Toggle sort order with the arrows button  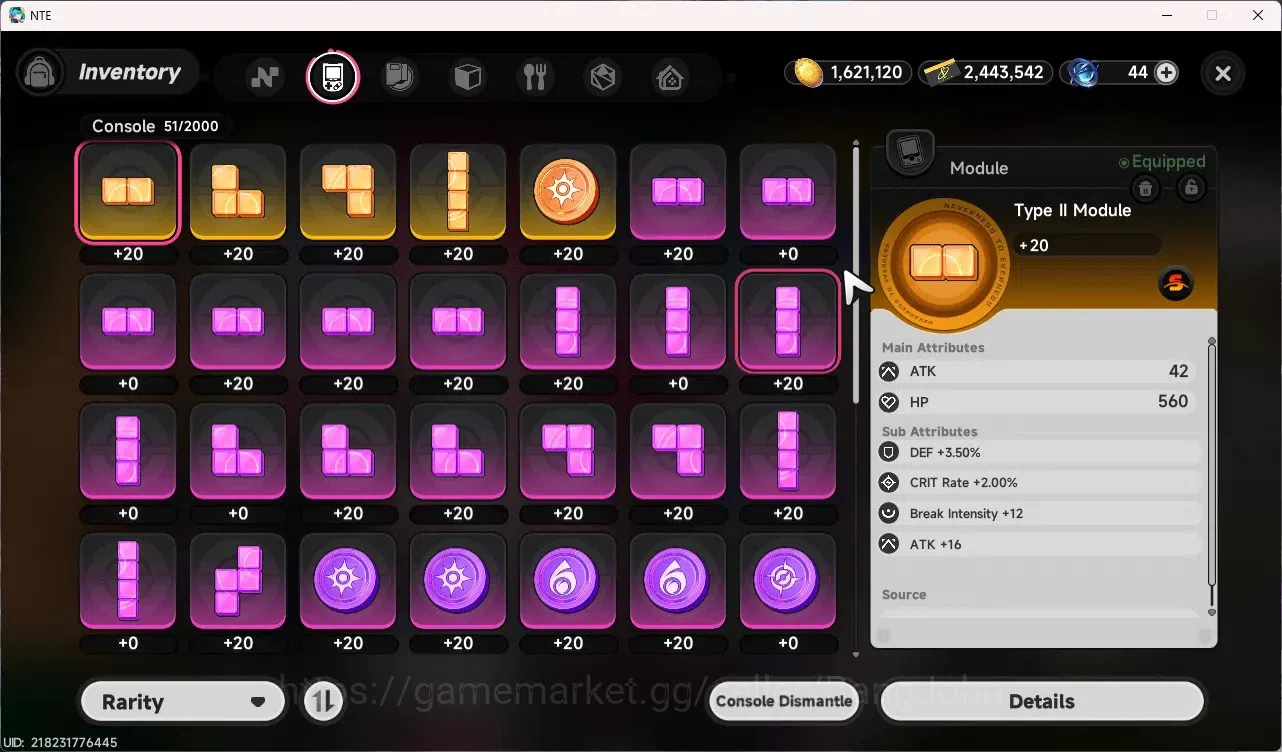click(x=322, y=701)
